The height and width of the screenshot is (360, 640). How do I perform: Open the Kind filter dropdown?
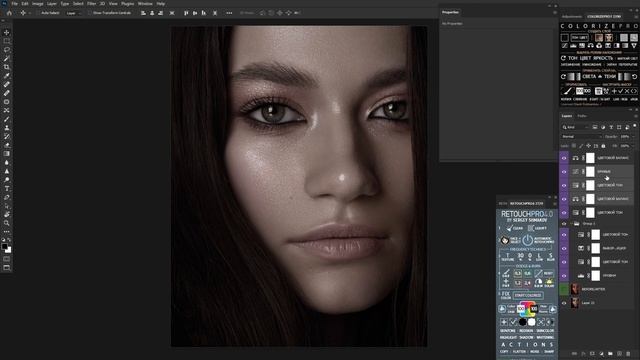[576, 127]
